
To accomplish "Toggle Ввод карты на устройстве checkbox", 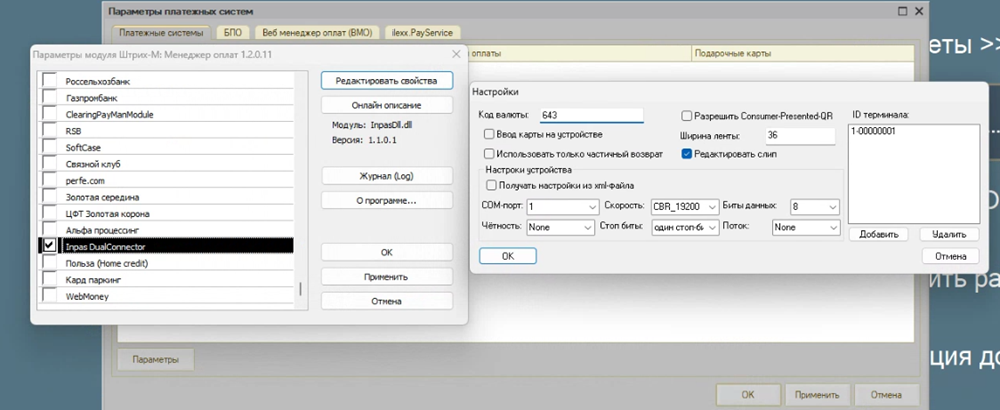I will tap(489, 134).
